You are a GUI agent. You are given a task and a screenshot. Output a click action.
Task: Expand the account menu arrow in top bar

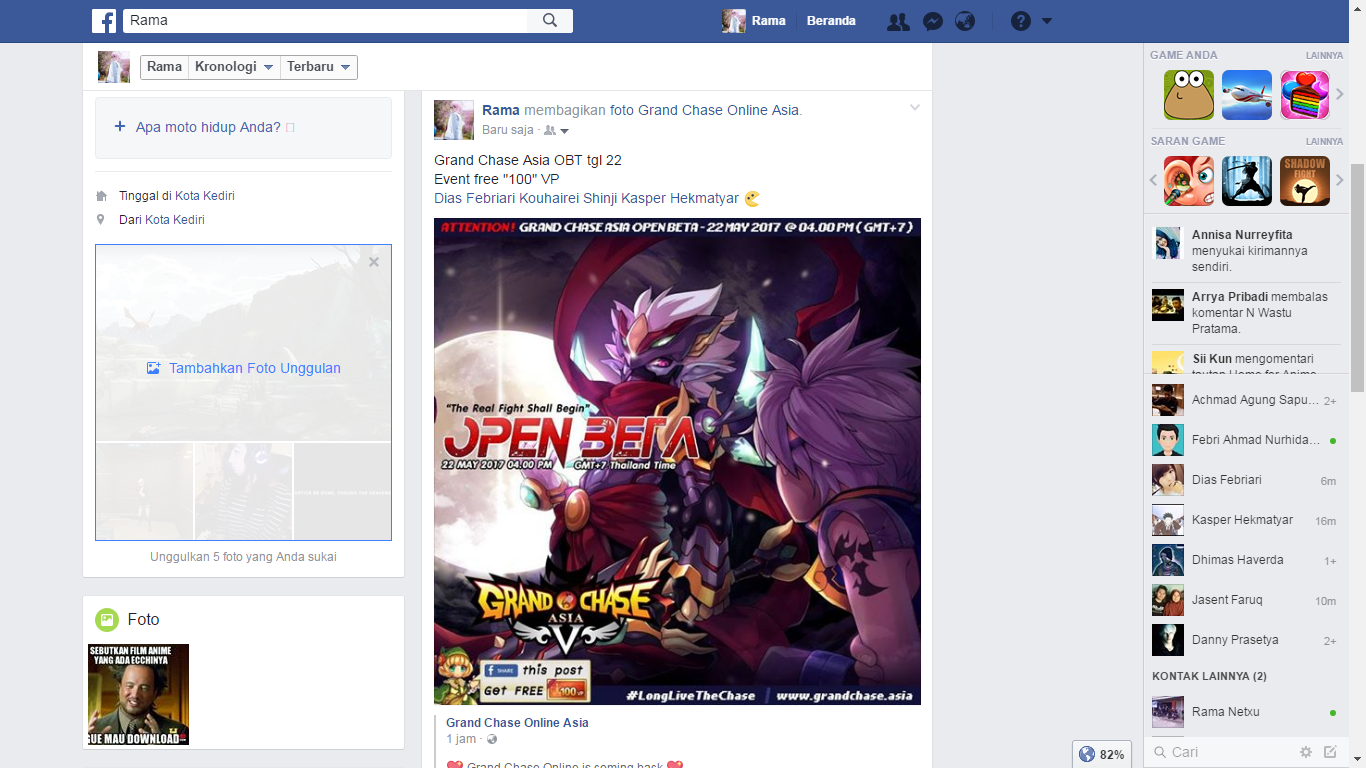click(x=1047, y=21)
